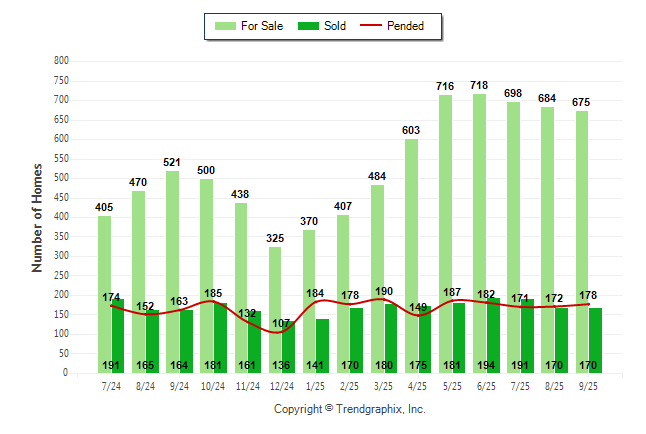The image size is (646, 434).
Task: Click the 7/24 x-axis label
Action: tap(112, 385)
